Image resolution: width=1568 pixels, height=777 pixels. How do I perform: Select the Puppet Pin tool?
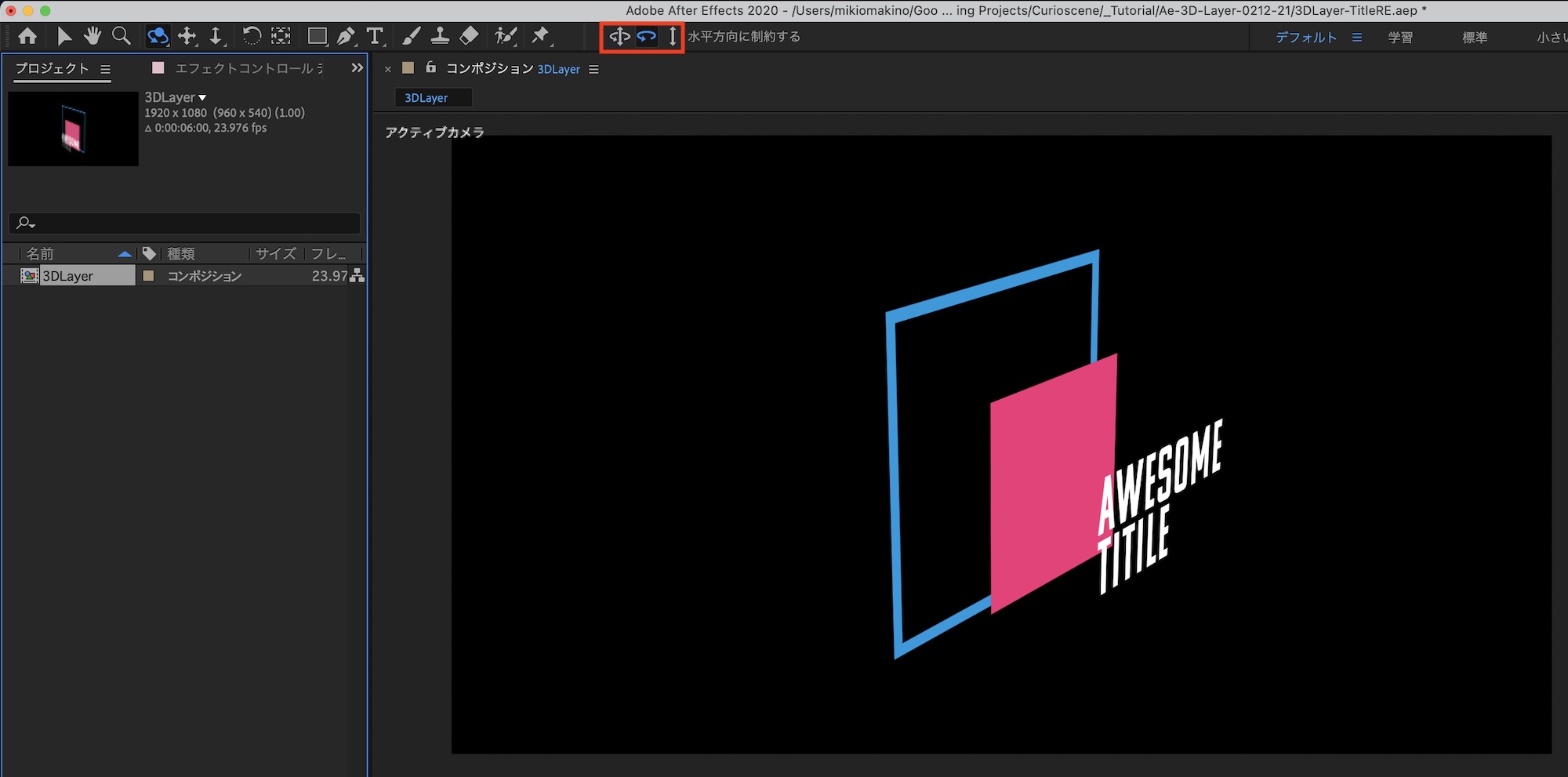[540, 36]
